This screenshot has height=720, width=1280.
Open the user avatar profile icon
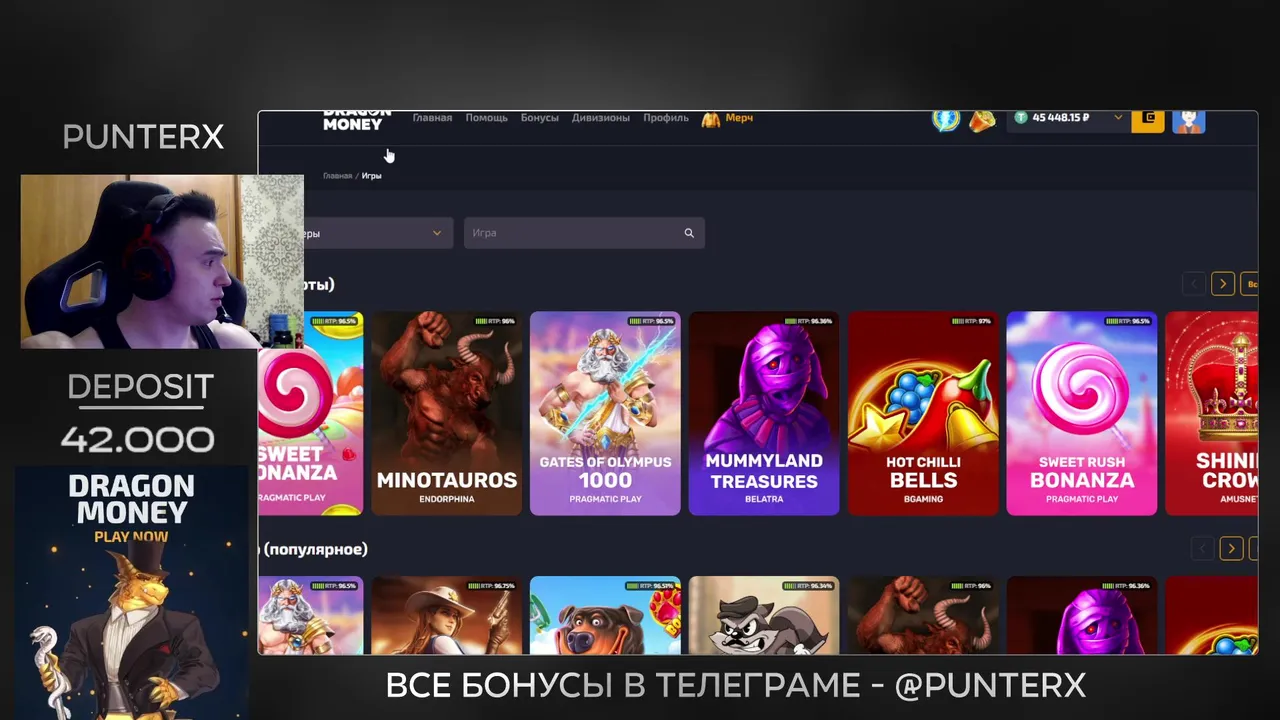[1189, 121]
